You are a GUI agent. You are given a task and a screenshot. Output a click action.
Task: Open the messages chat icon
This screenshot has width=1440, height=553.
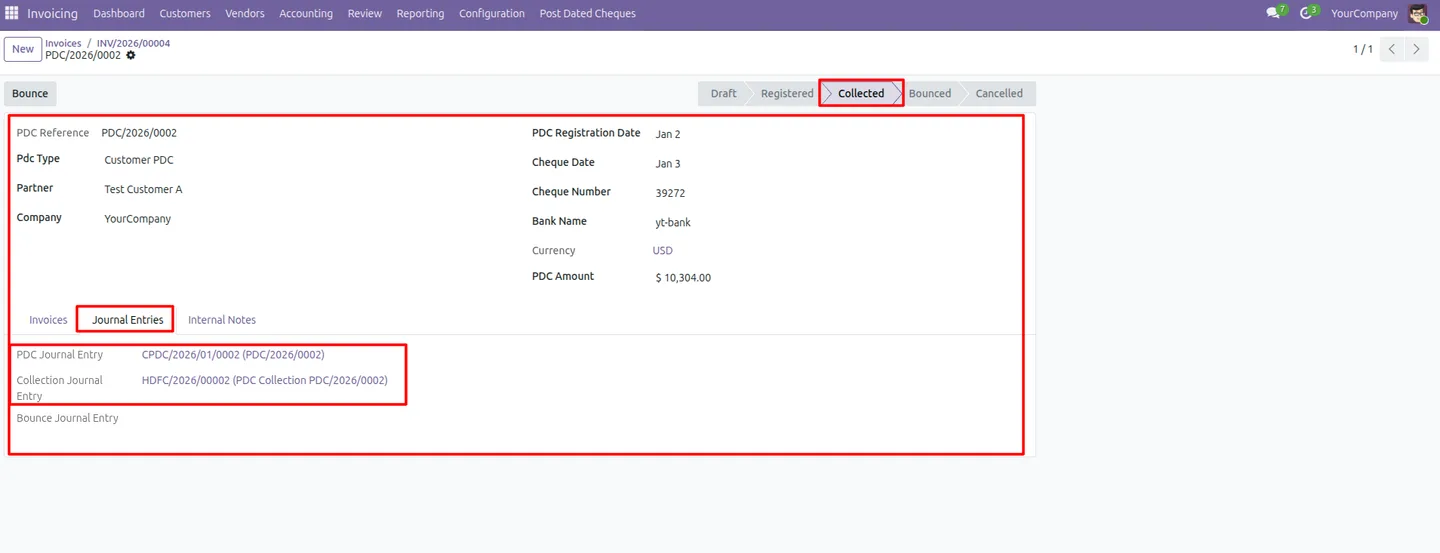[x=1273, y=13]
